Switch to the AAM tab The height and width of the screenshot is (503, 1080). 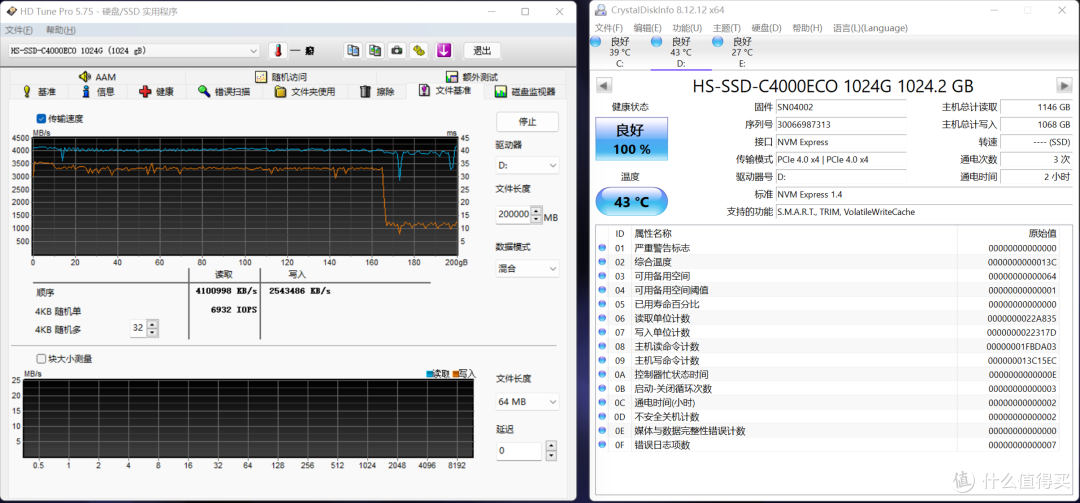96,76
